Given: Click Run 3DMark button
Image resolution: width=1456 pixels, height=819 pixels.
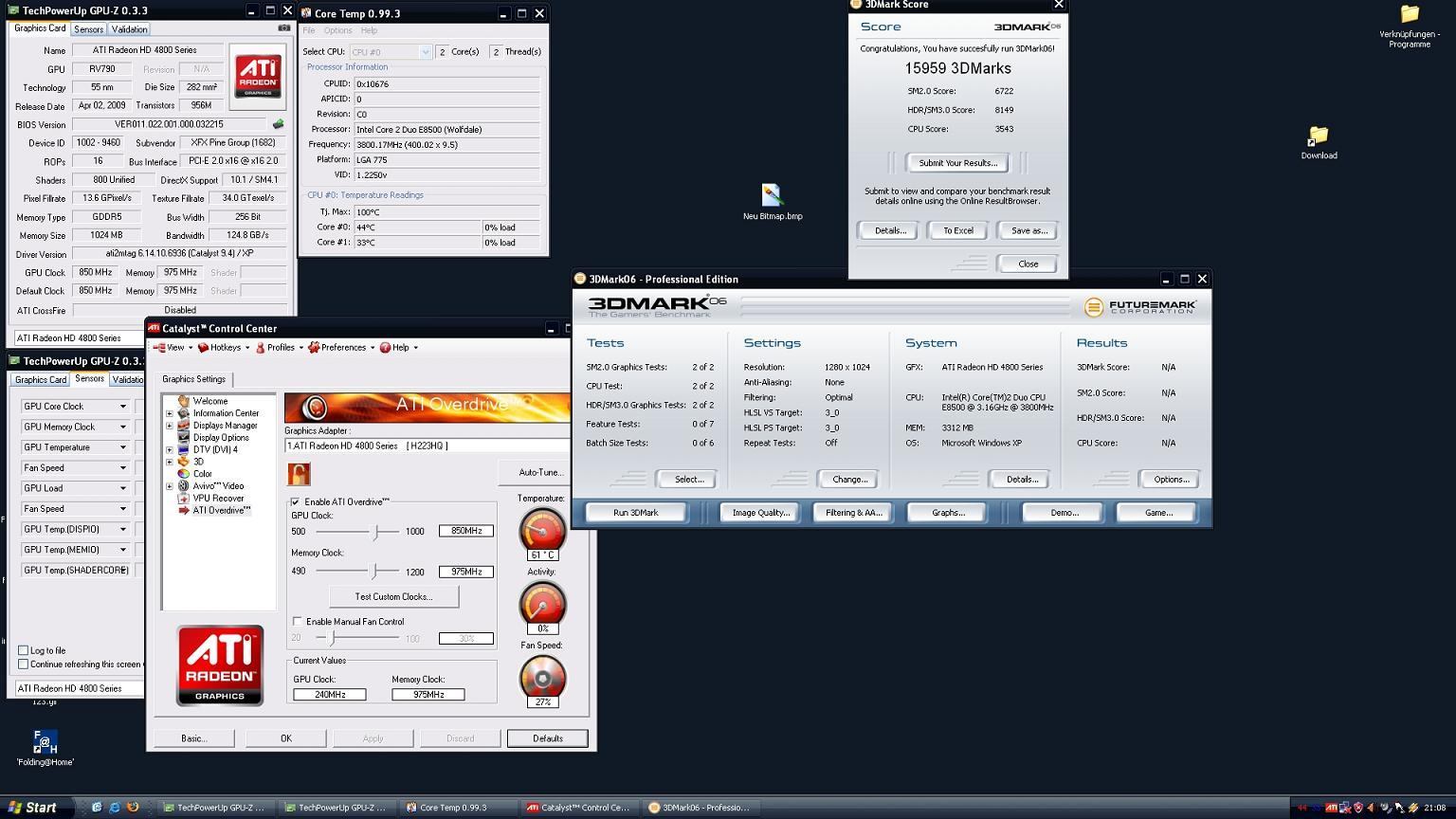Looking at the screenshot, I should 635,513.
